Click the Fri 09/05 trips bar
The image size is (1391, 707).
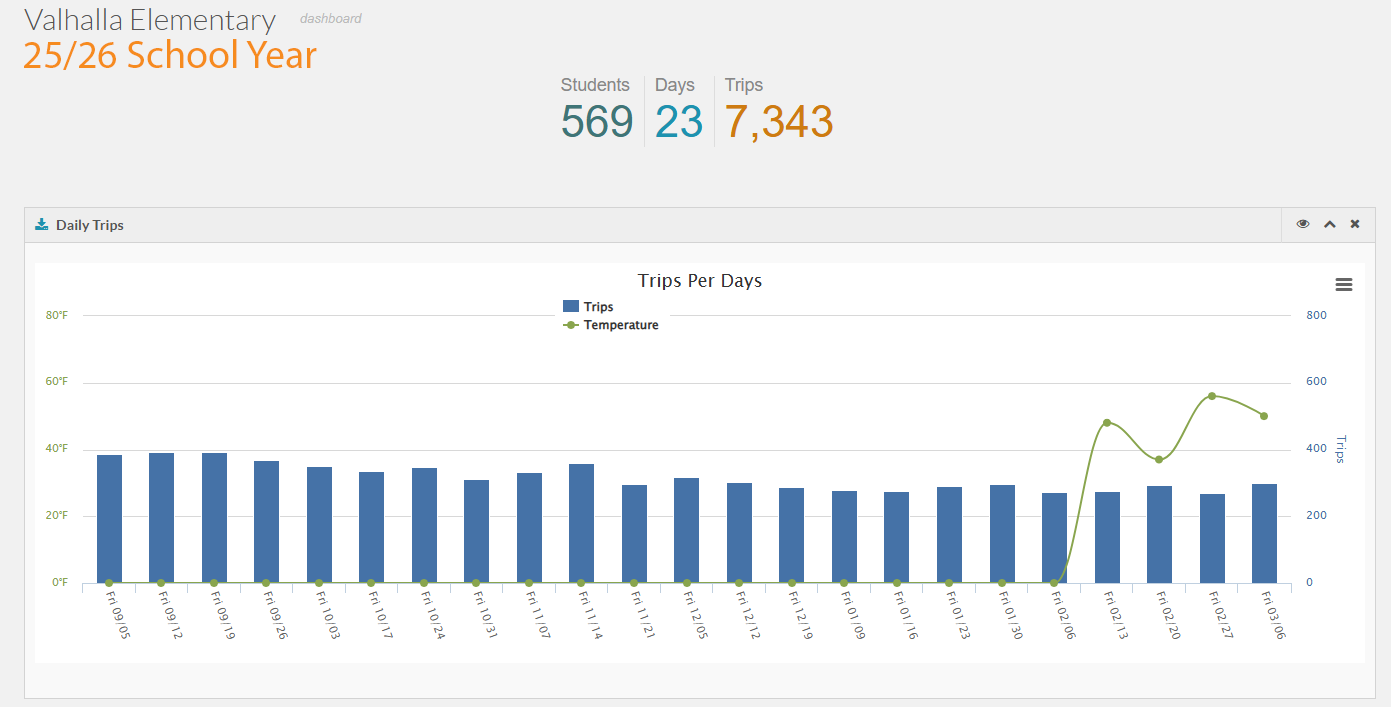pyautogui.click(x=109, y=518)
